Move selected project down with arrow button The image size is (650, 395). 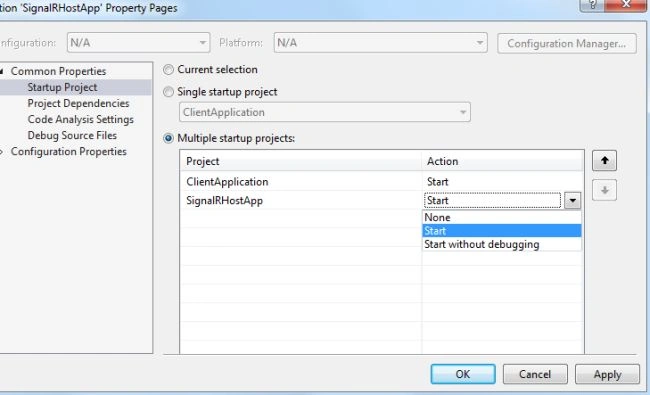(604, 190)
